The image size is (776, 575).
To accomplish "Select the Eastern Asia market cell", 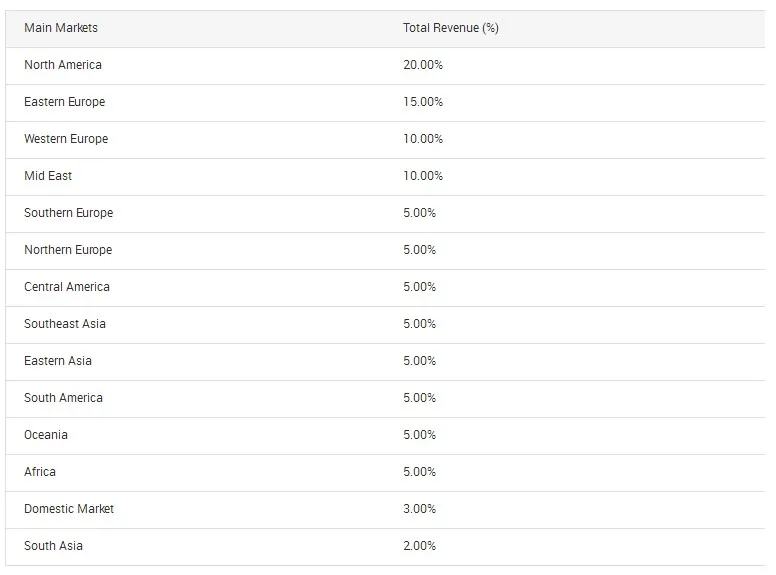I will 58,361.
